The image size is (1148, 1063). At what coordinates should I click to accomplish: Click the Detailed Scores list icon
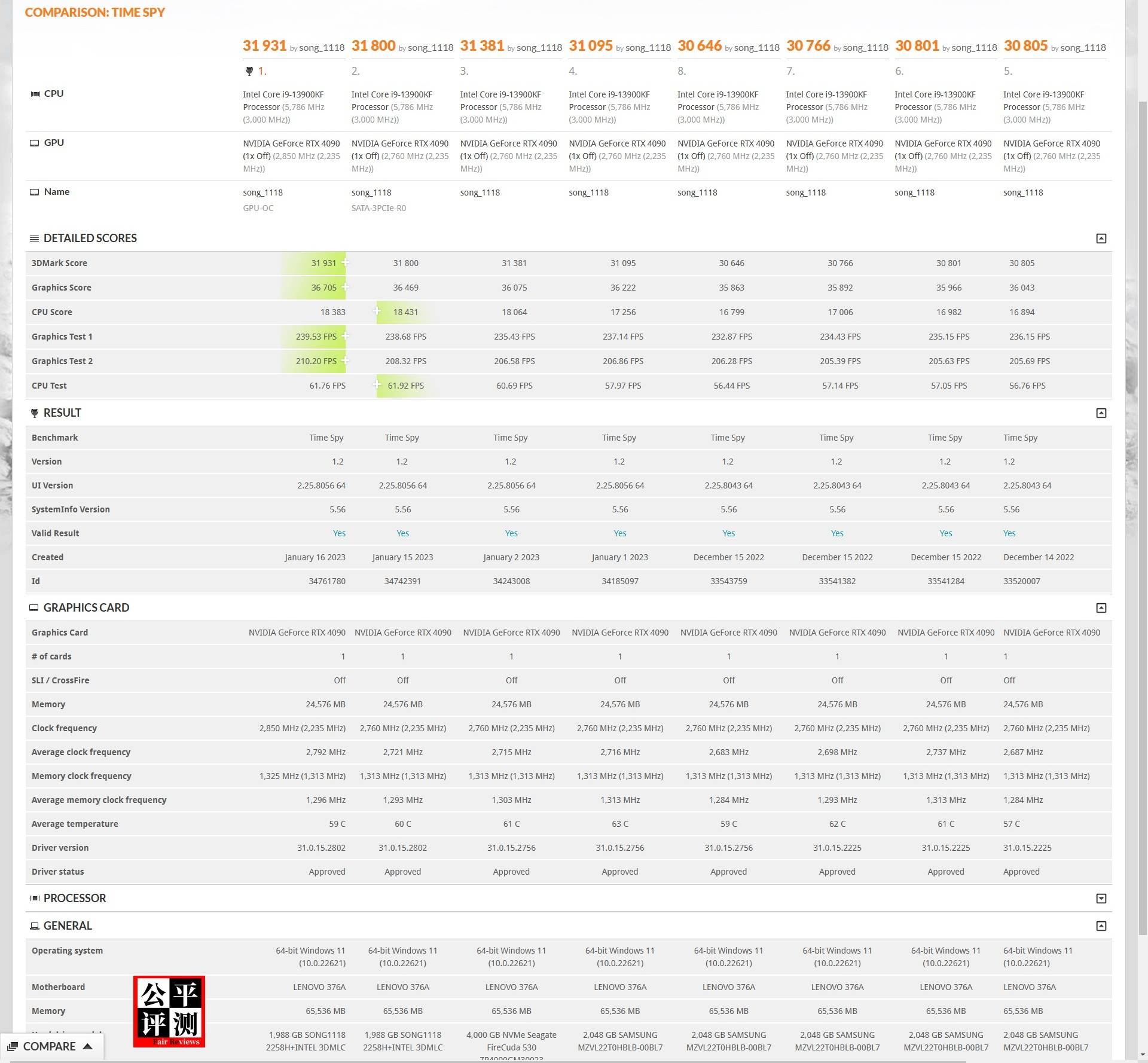pos(35,239)
